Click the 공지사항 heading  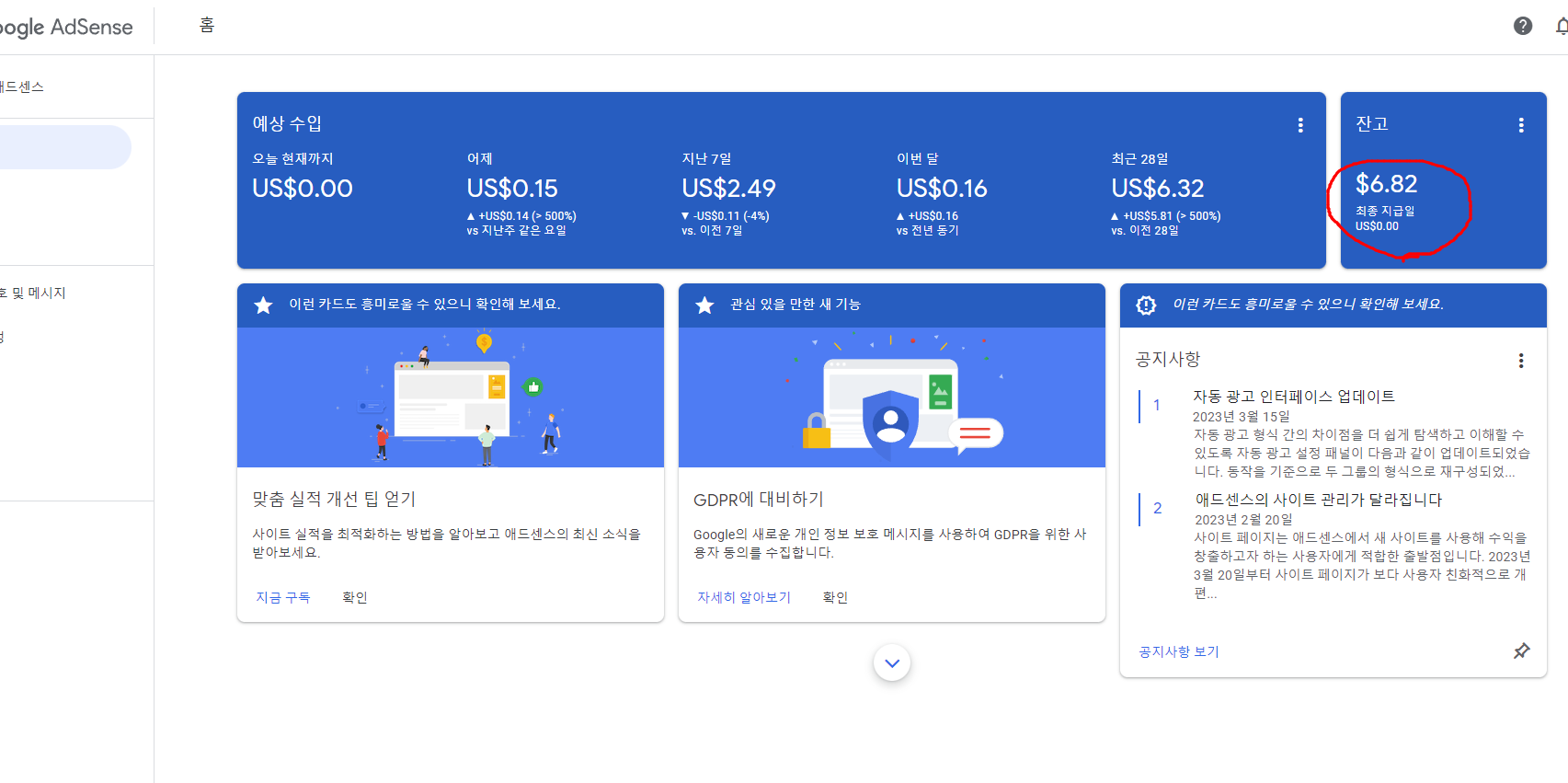coord(1168,359)
